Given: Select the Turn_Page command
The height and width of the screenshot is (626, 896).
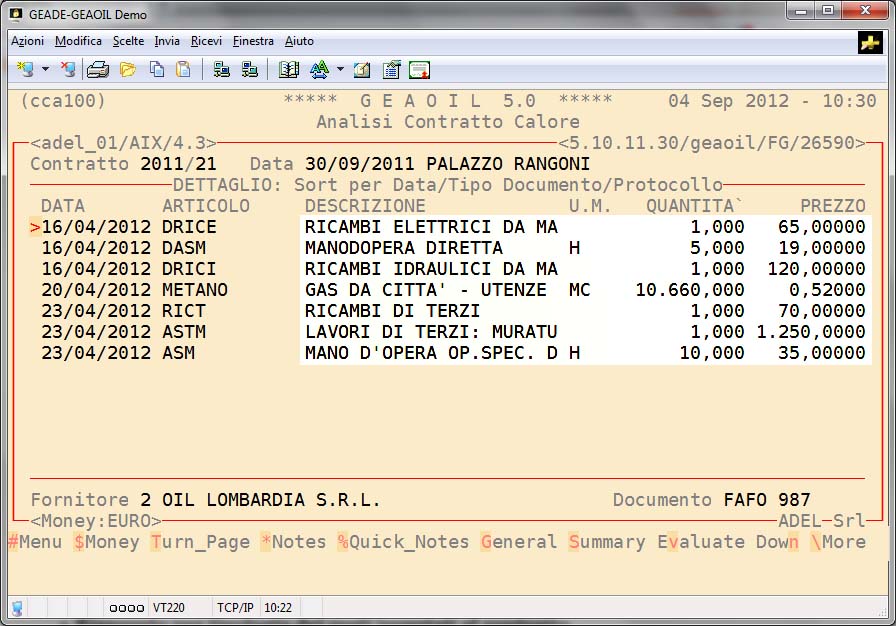Looking at the screenshot, I should click(200, 542).
